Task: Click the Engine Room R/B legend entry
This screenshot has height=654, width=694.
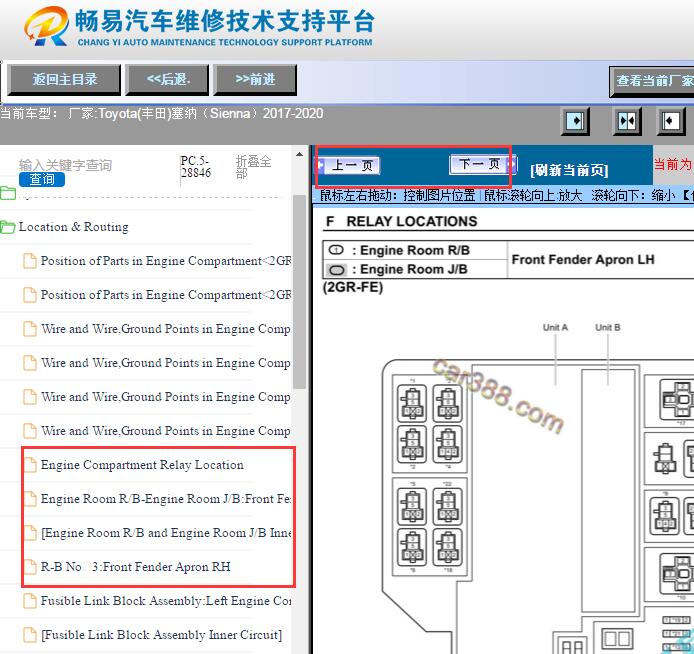Action: pos(399,250)
